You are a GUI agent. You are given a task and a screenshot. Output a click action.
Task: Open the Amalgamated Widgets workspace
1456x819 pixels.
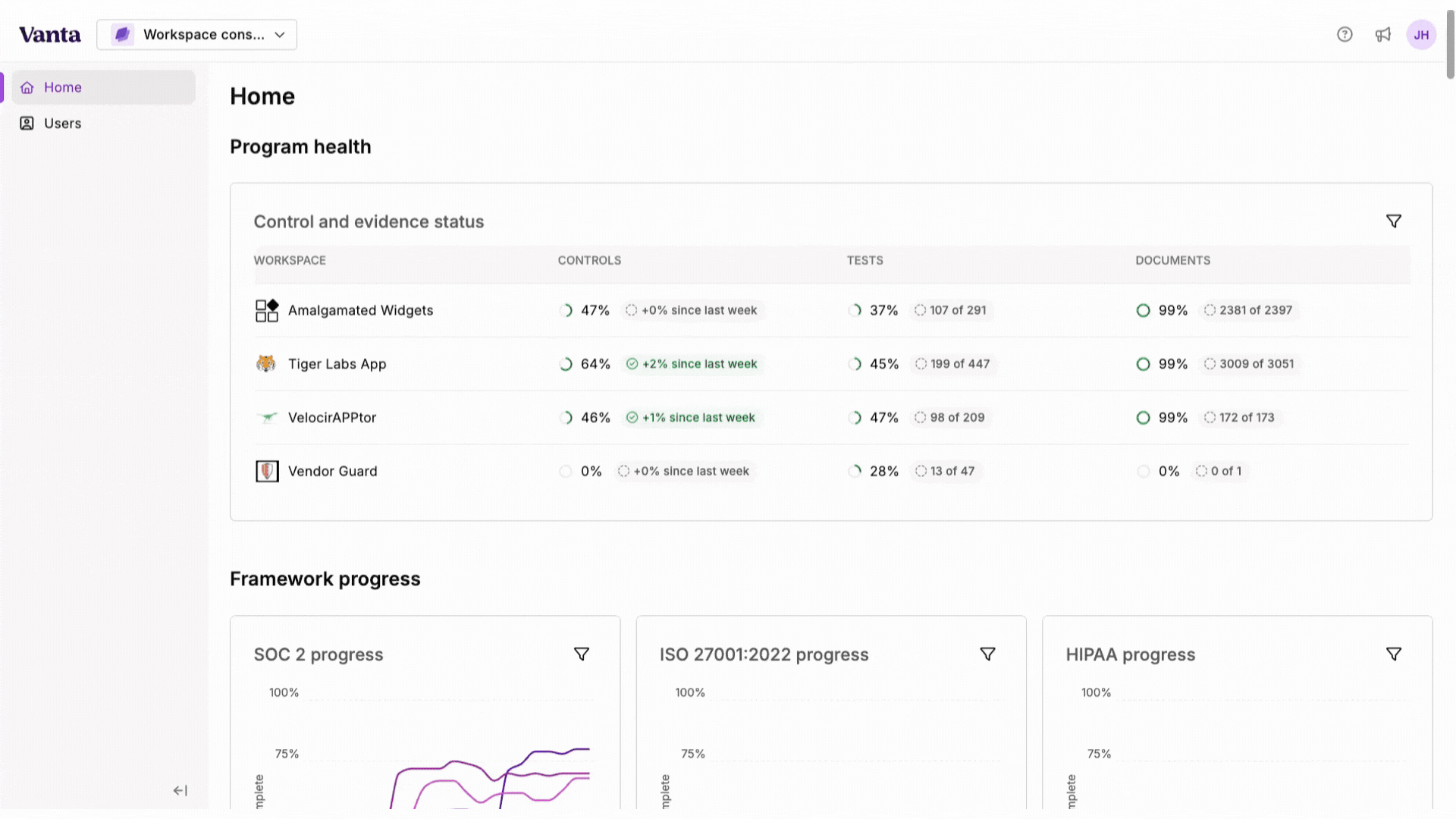(360, 310)
